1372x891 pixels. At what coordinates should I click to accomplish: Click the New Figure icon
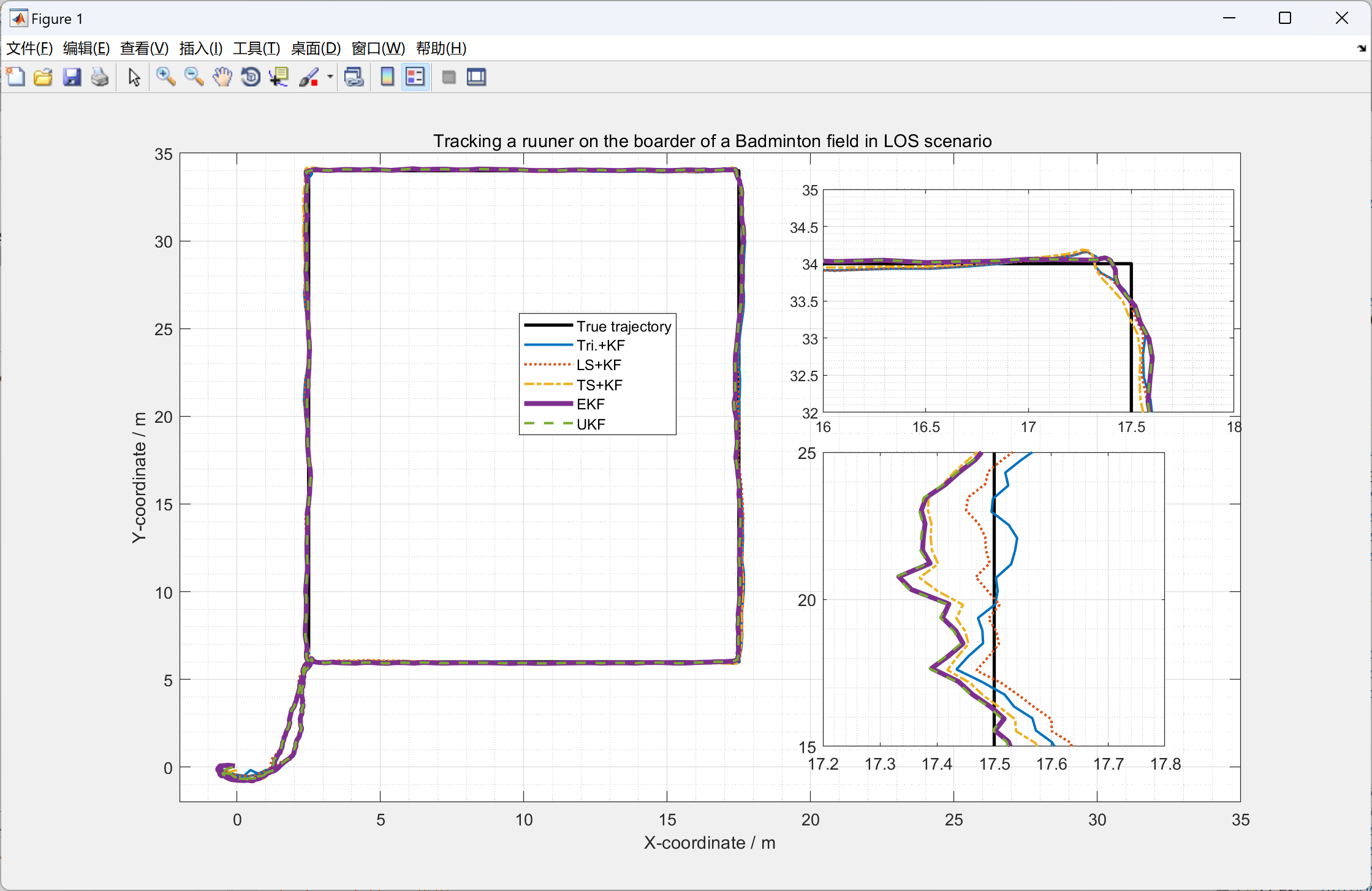[16, 77]
